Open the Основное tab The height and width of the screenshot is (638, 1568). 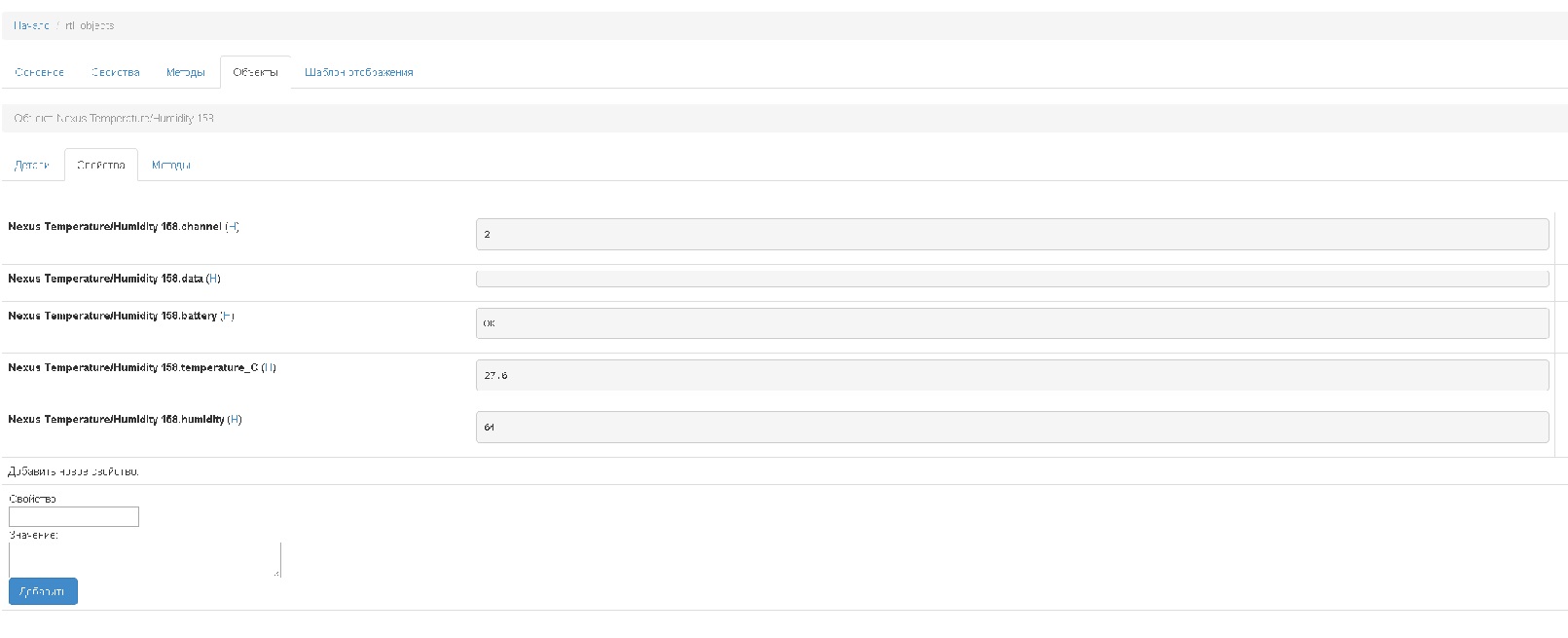click(40, 72)
